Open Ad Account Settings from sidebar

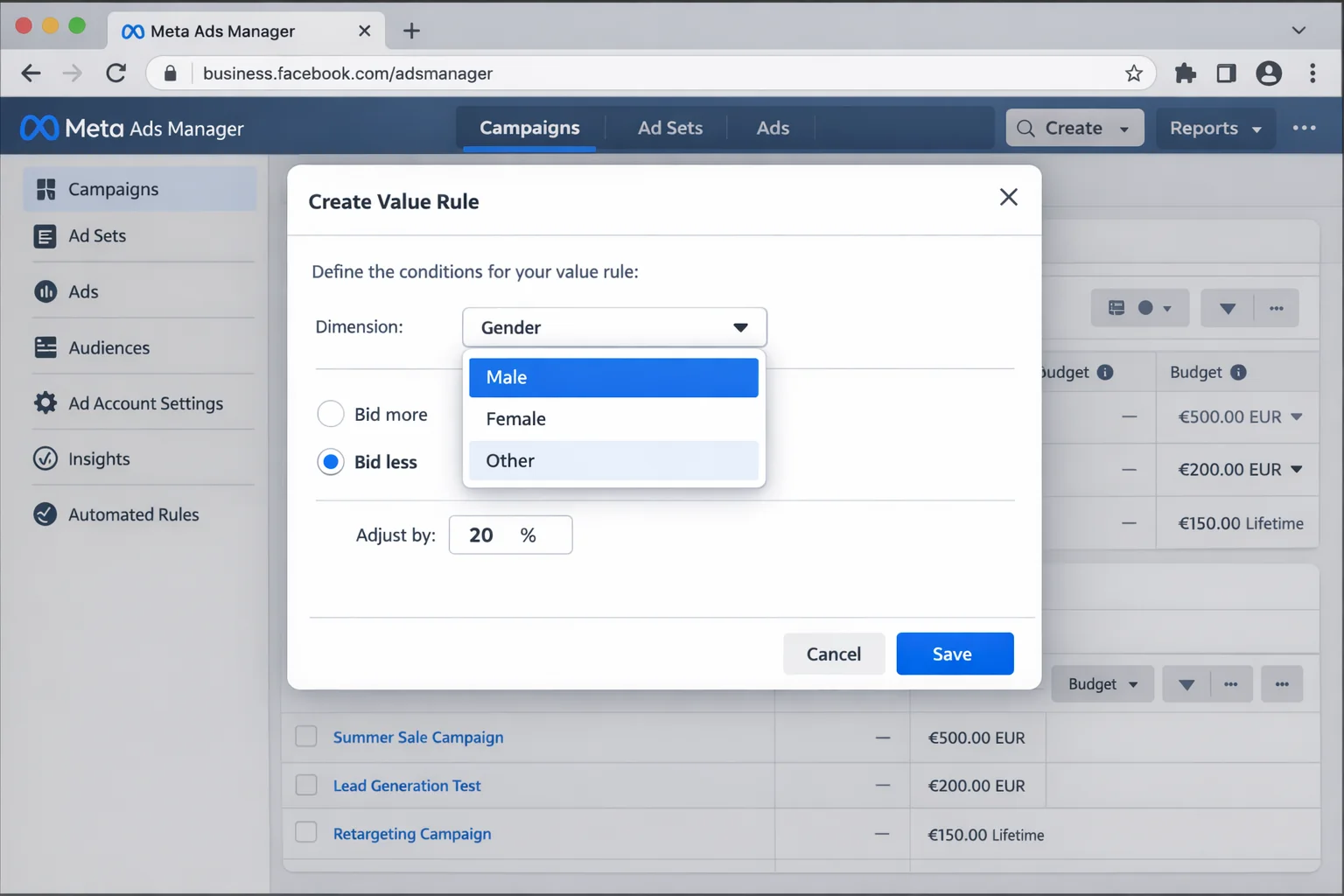(145, 403)
